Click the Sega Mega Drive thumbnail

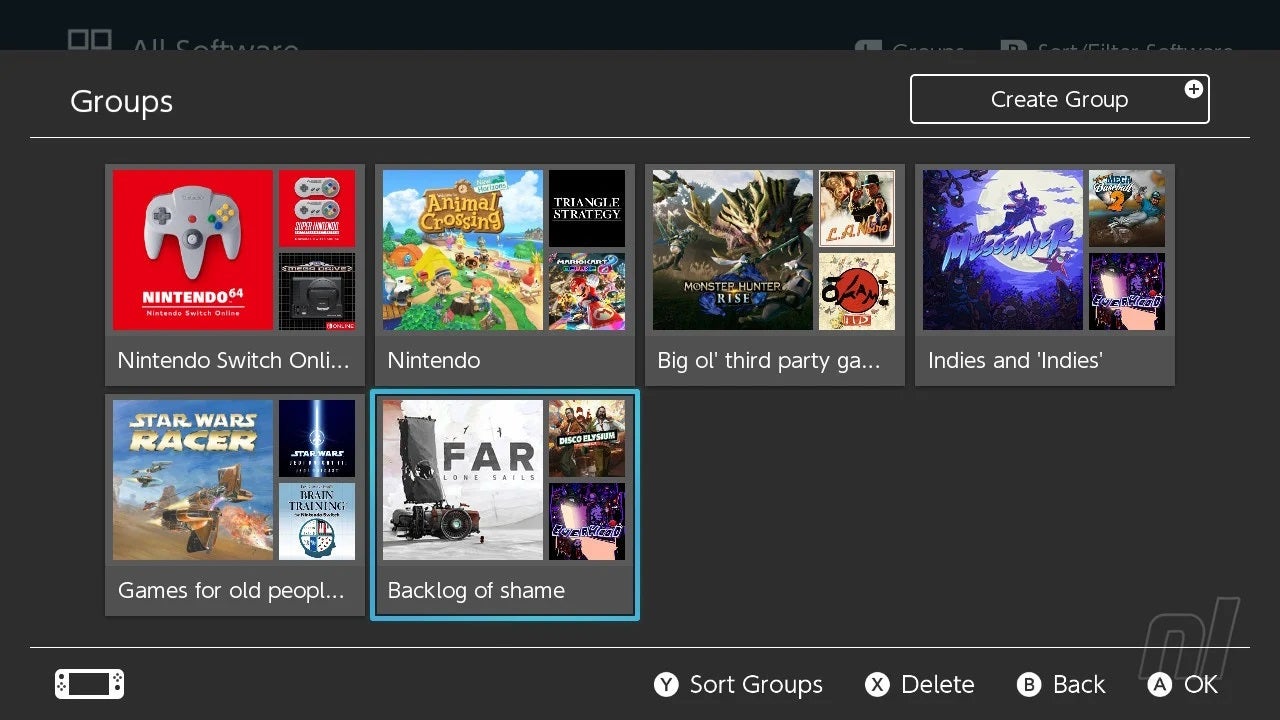click(317, 291)
